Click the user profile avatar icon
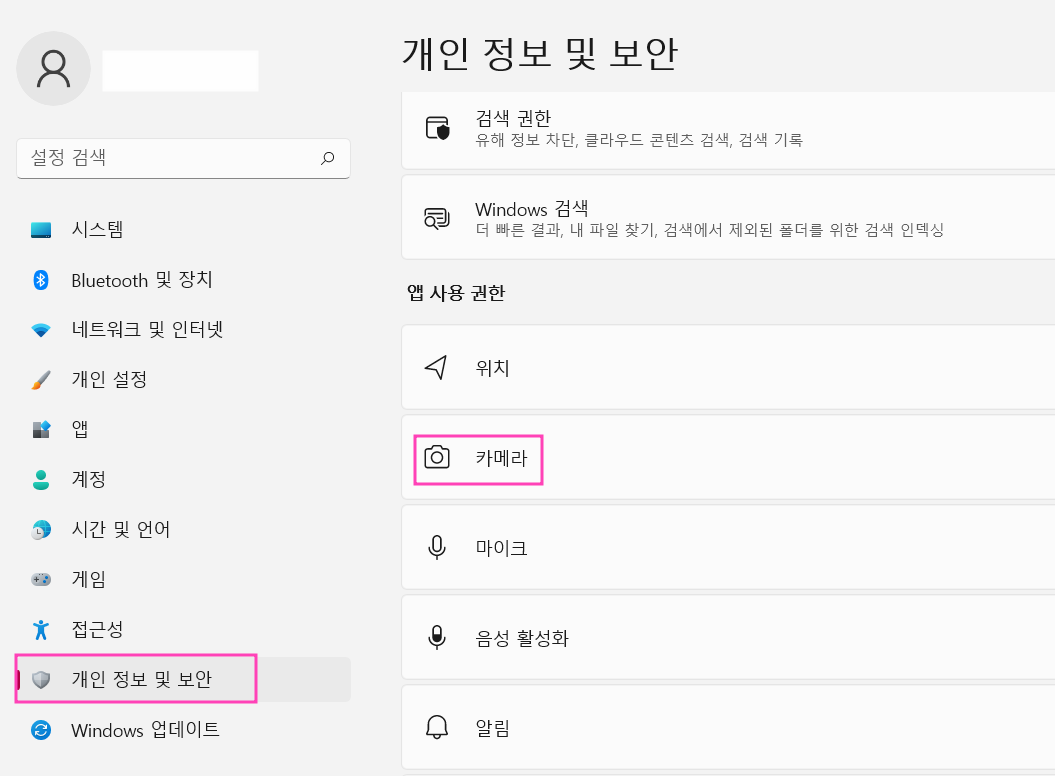Screen dimensions: 1055x776 53,69
